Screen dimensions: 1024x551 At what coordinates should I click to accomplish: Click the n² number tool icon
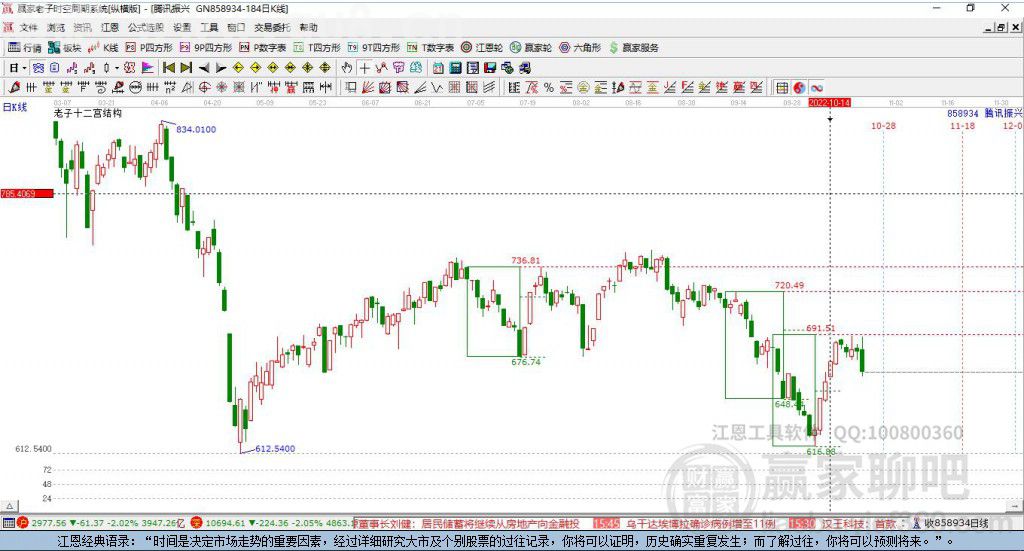tap(170, 87)
